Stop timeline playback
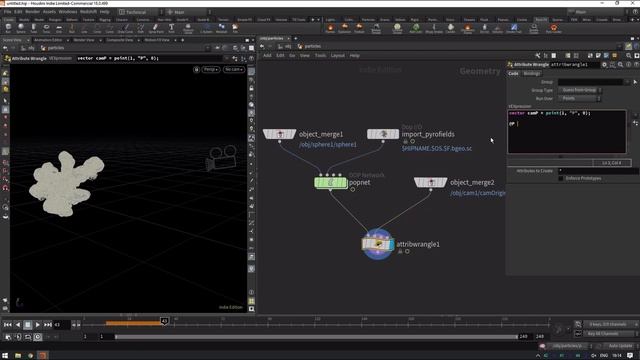The image size is (640, 360). point(27,325)
